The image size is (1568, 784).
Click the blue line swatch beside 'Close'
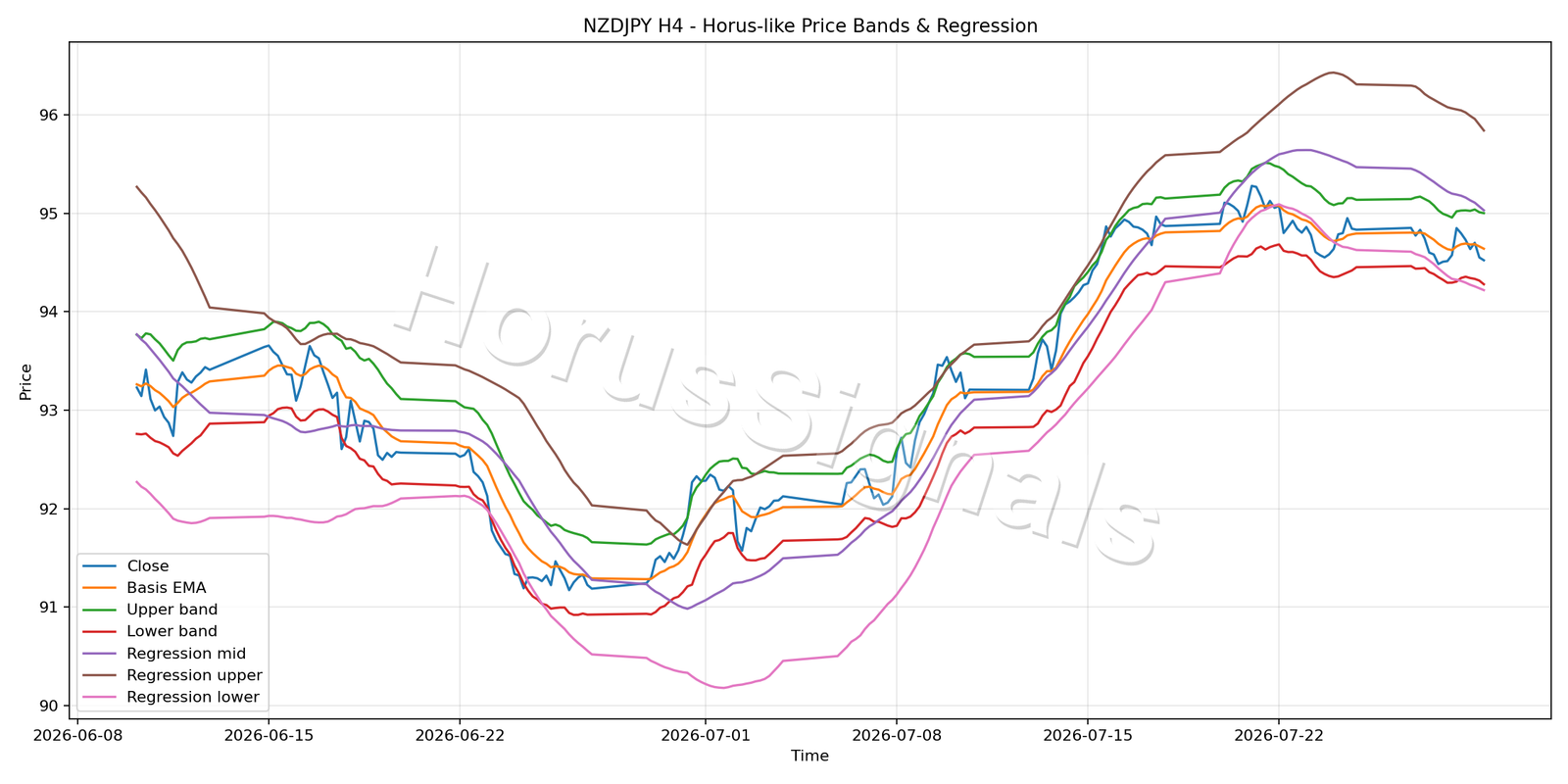99,566
